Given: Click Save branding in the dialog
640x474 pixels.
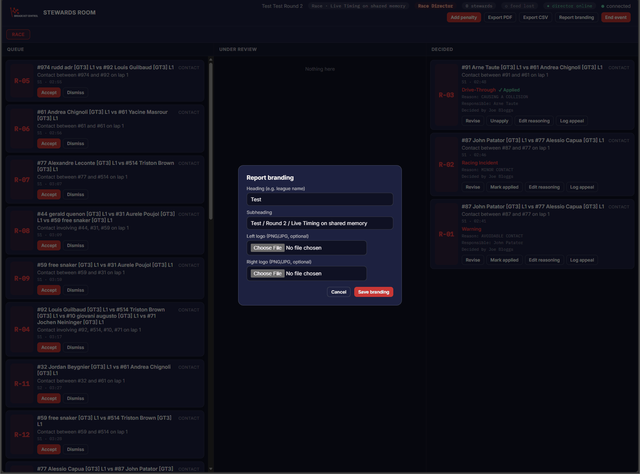Looking at the screenshot, I should 373,292.
